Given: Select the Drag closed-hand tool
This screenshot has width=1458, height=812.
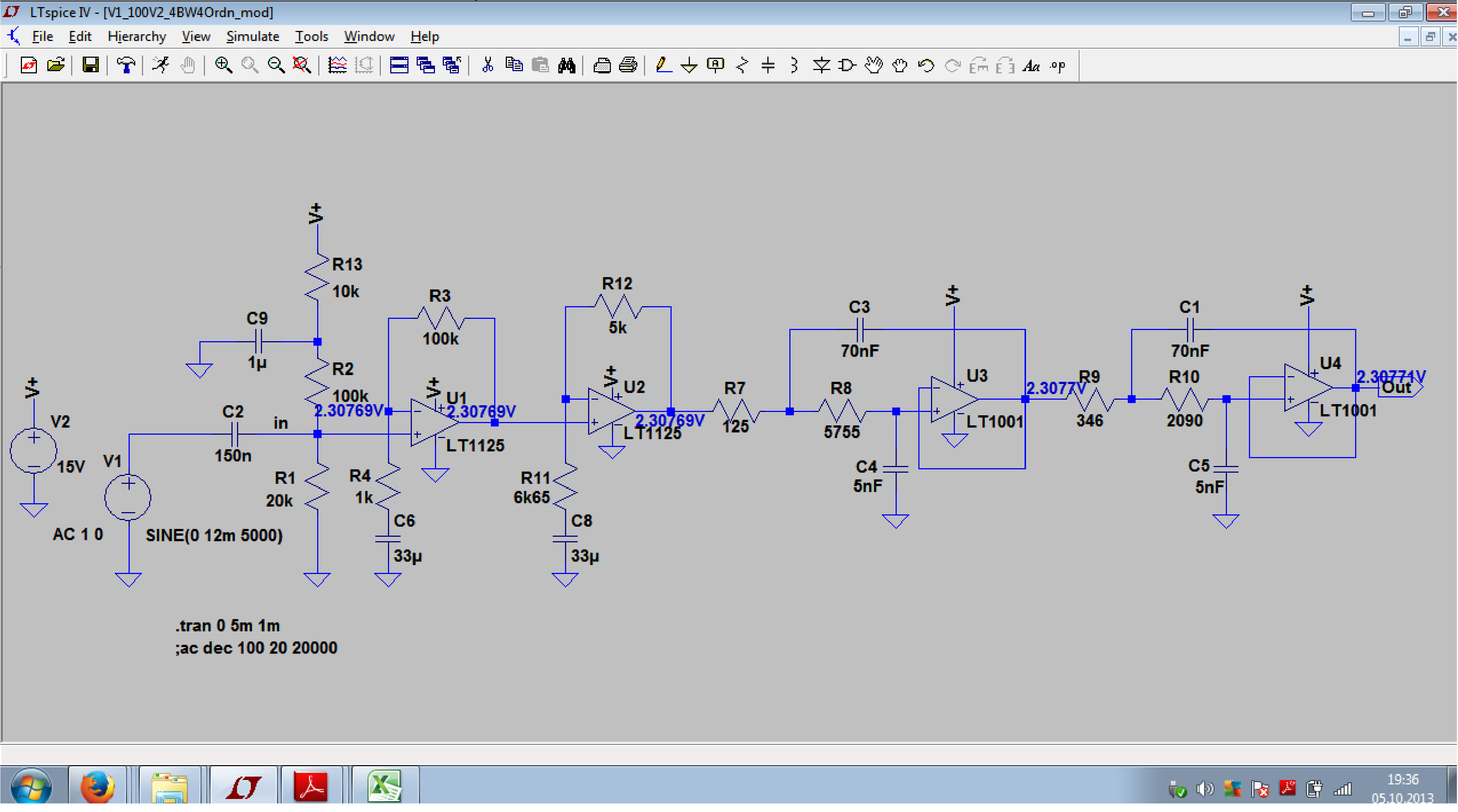Looking at the screenshot, I should (900, 65).
